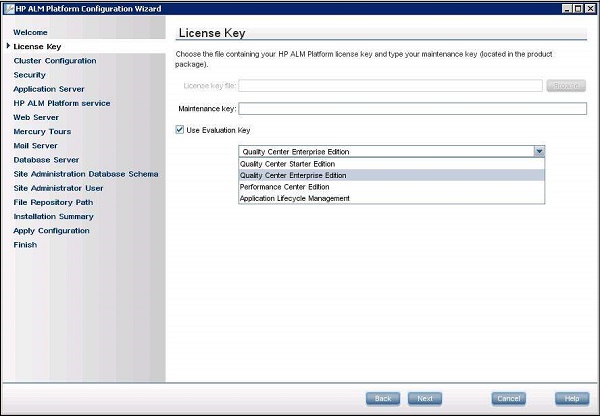
Task: Go to previous step with Back button
Action: pos(383,399)
